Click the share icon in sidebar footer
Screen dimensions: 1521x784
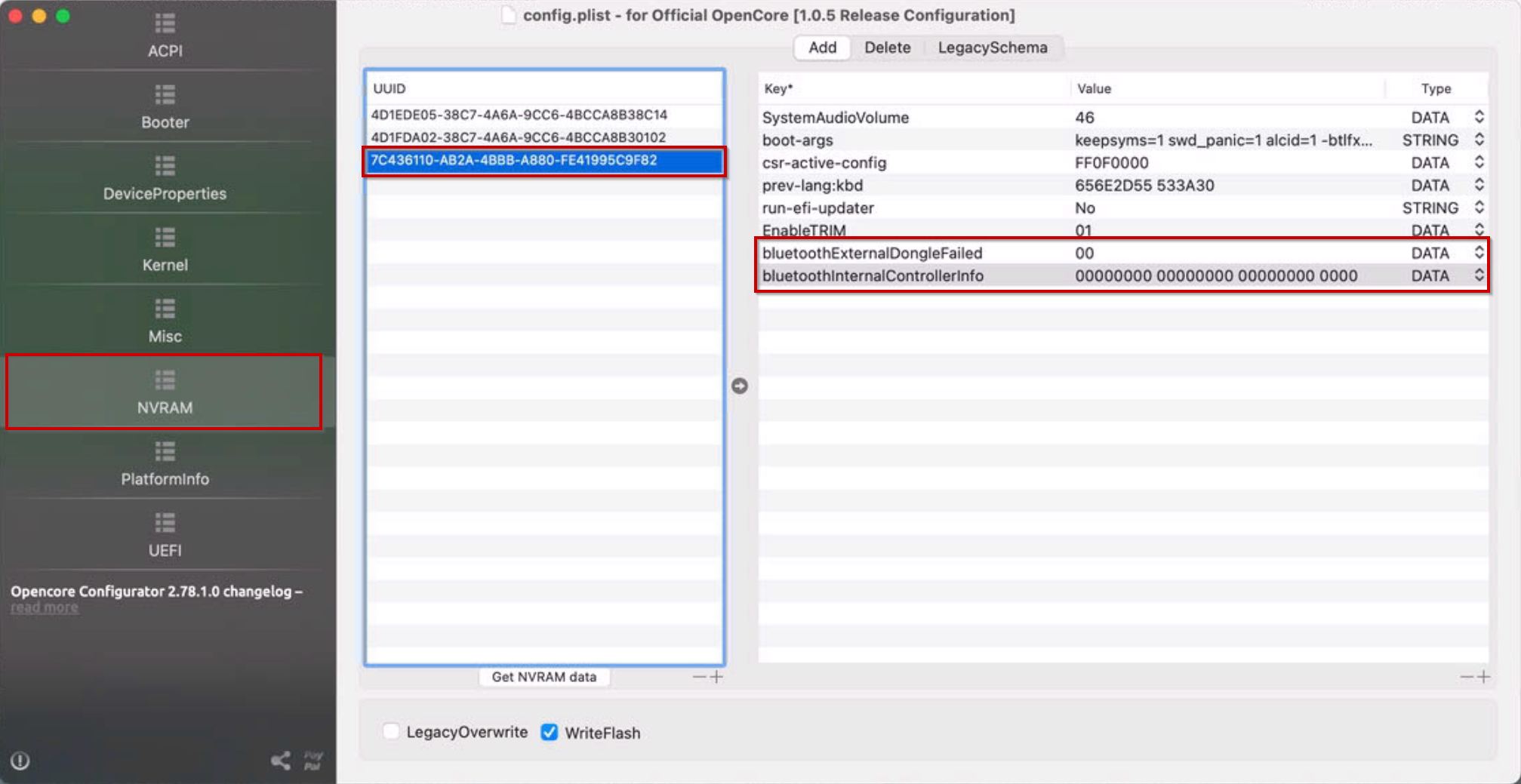click(x=281, y=761)
